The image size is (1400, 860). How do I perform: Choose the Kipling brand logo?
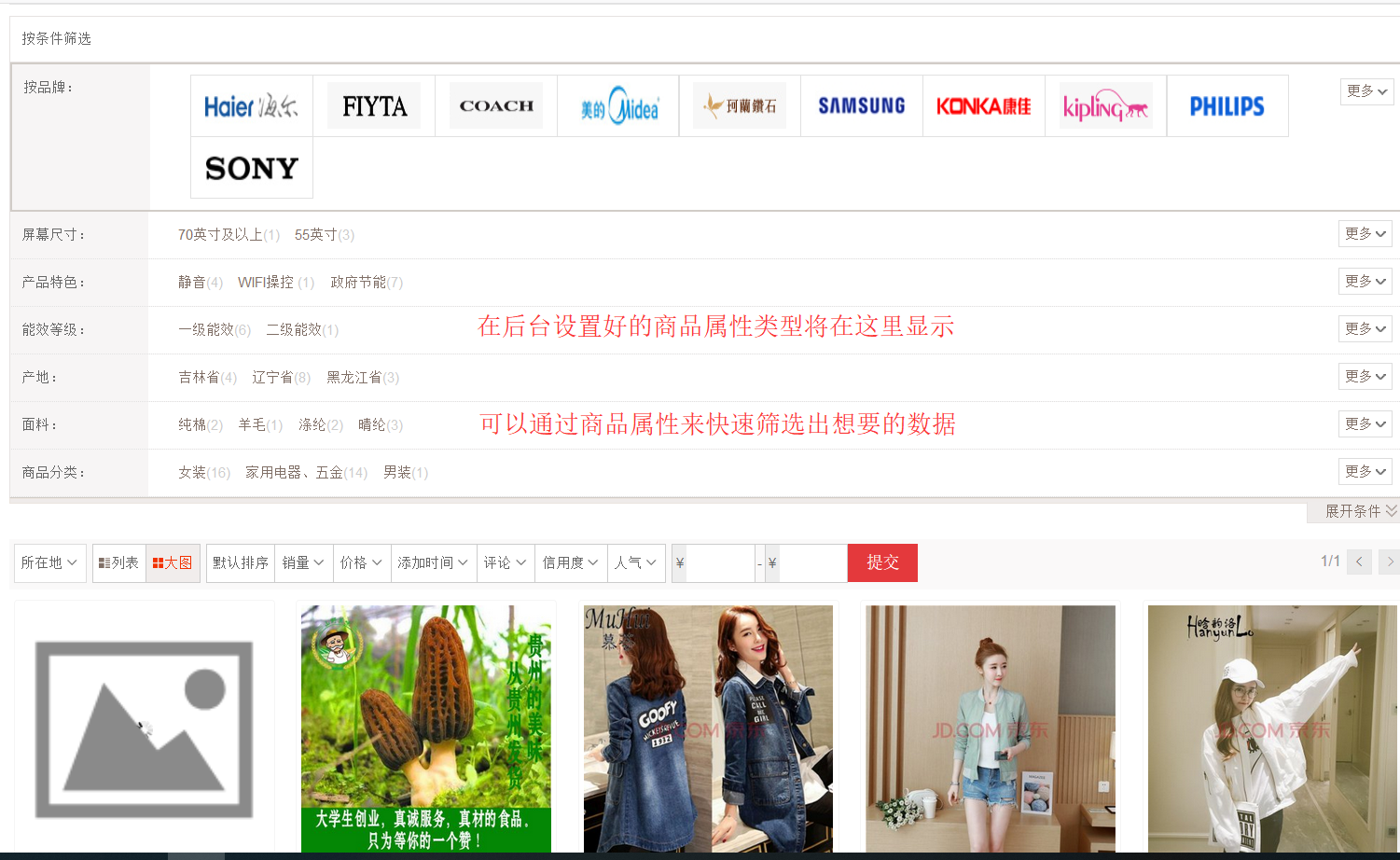click(x=1106, y=106)
